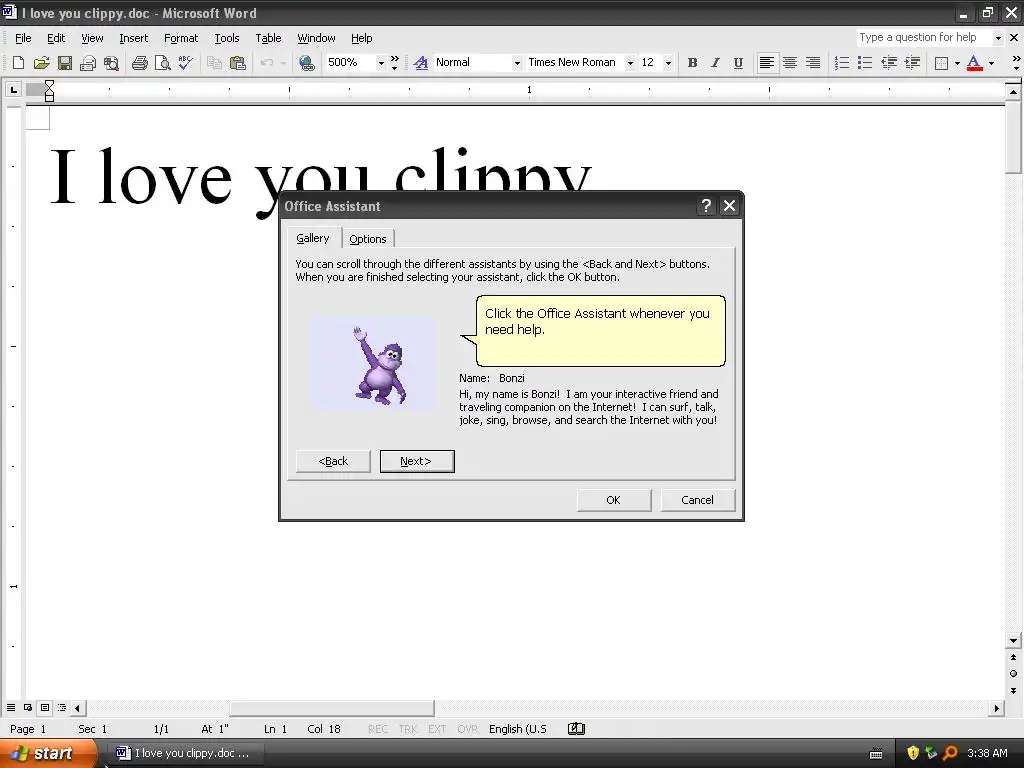Expand Standard toolbar options chevron
Viewport: 1024px width, 768px height.
(x=394, y=63)
